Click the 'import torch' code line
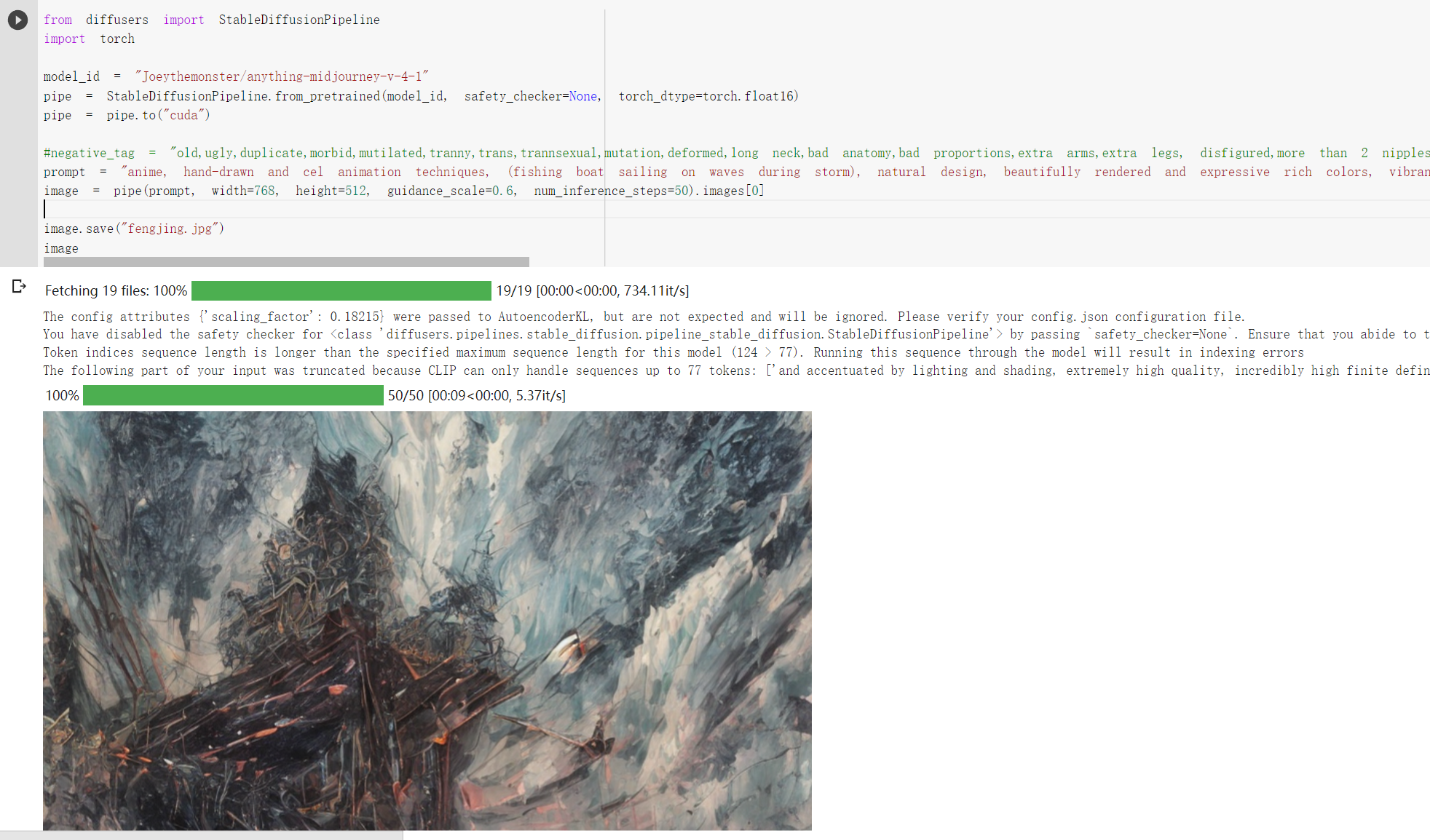Image resolution: width=1430 pixels, height=840 pixels. coord(89,39)
